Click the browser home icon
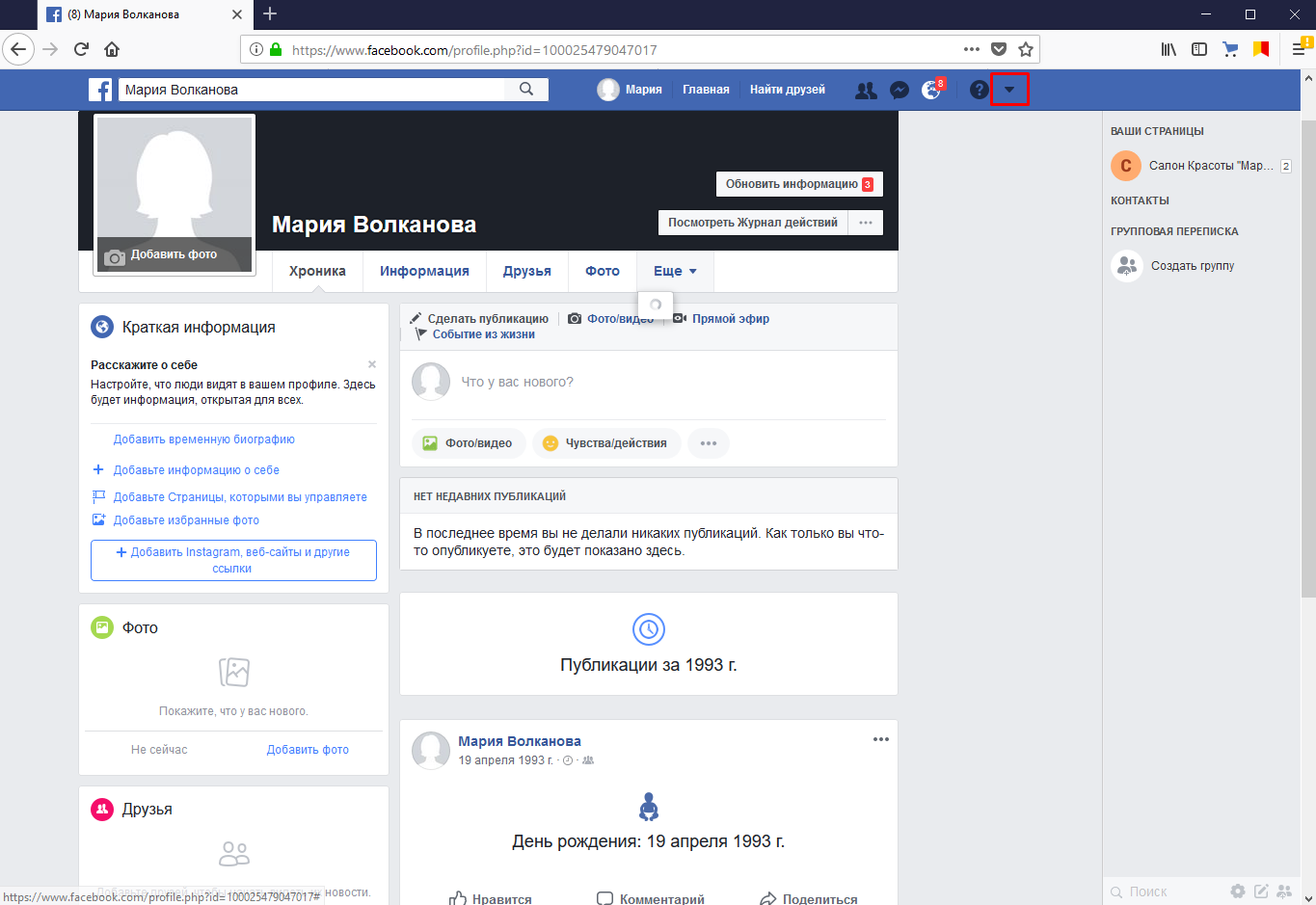Image resolution: width=1316 pixels, height=905 pixels. (x=112, y=49)
